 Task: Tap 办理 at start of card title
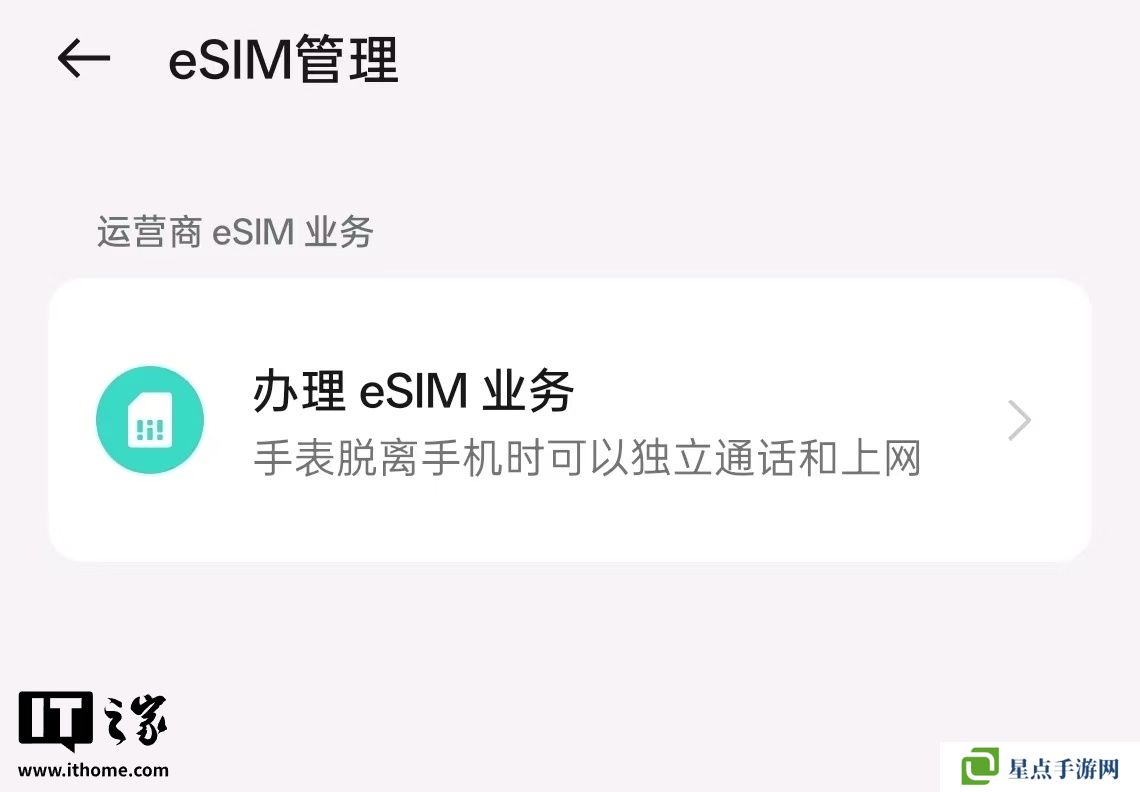coord(299,391)
